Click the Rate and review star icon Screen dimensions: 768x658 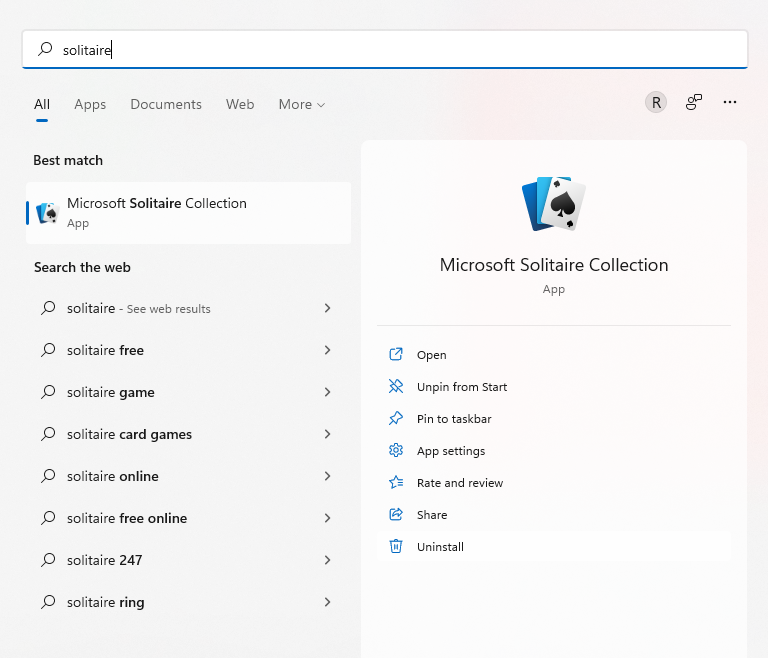[396, 483]
